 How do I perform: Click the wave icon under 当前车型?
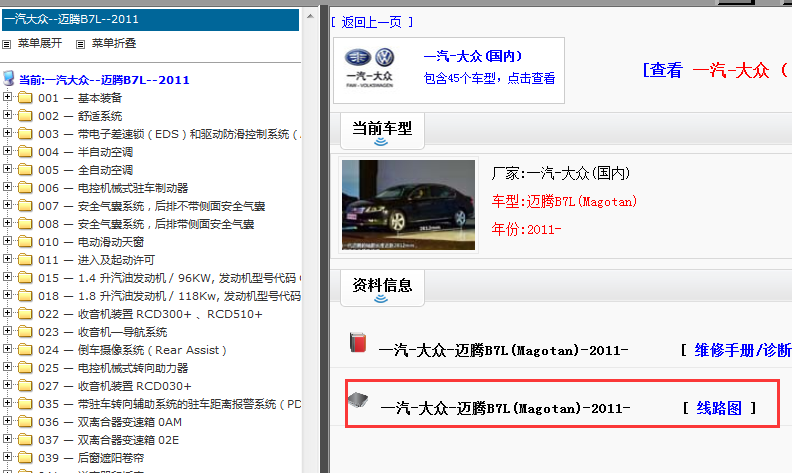coord(381,142)
